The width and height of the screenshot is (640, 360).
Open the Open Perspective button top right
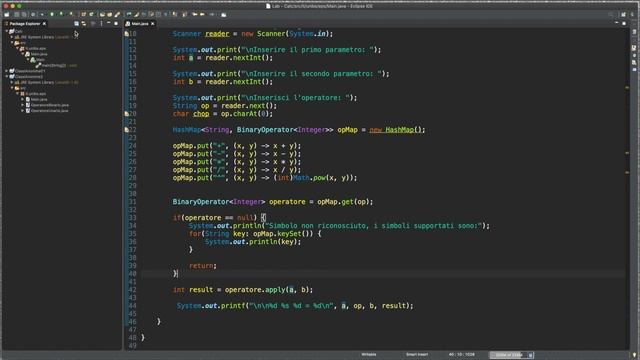click(623, 14)
